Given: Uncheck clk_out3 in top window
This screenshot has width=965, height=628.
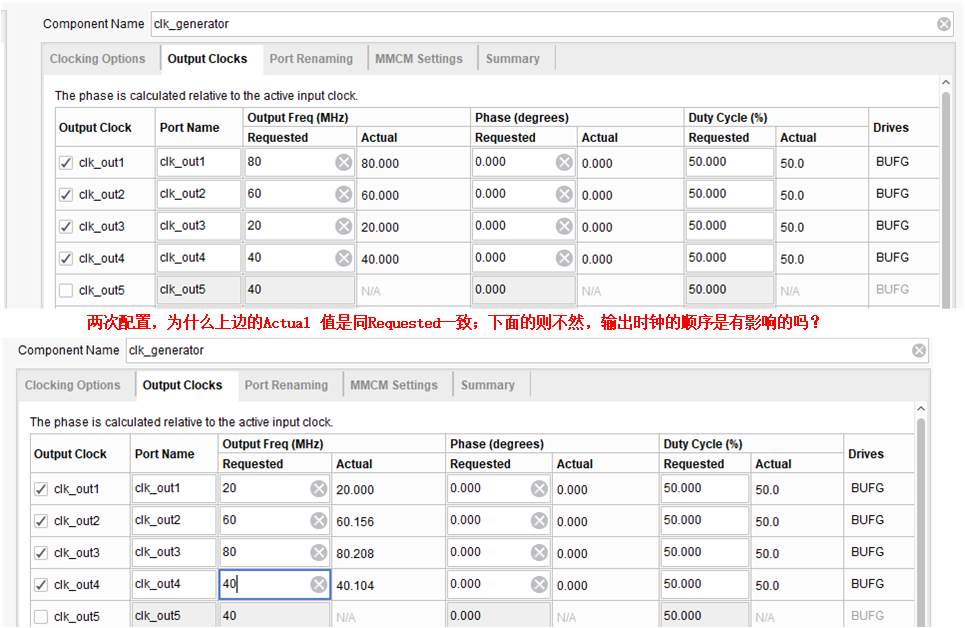Looking at the screenshot, I should [66, 227].
